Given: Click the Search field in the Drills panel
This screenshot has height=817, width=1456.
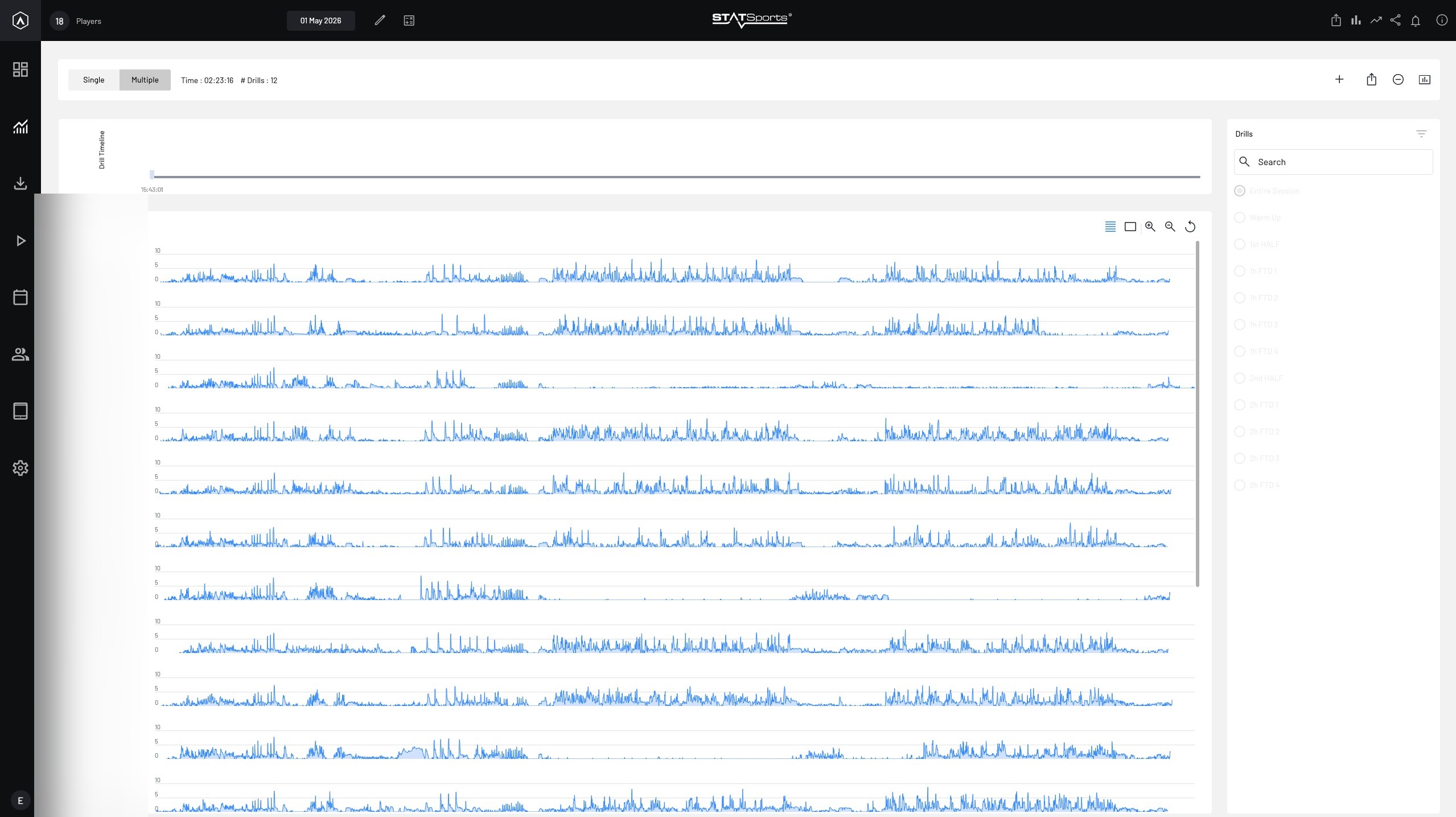Looking at the screenshot, I should pyautogui.click(x=1333, y=162).
